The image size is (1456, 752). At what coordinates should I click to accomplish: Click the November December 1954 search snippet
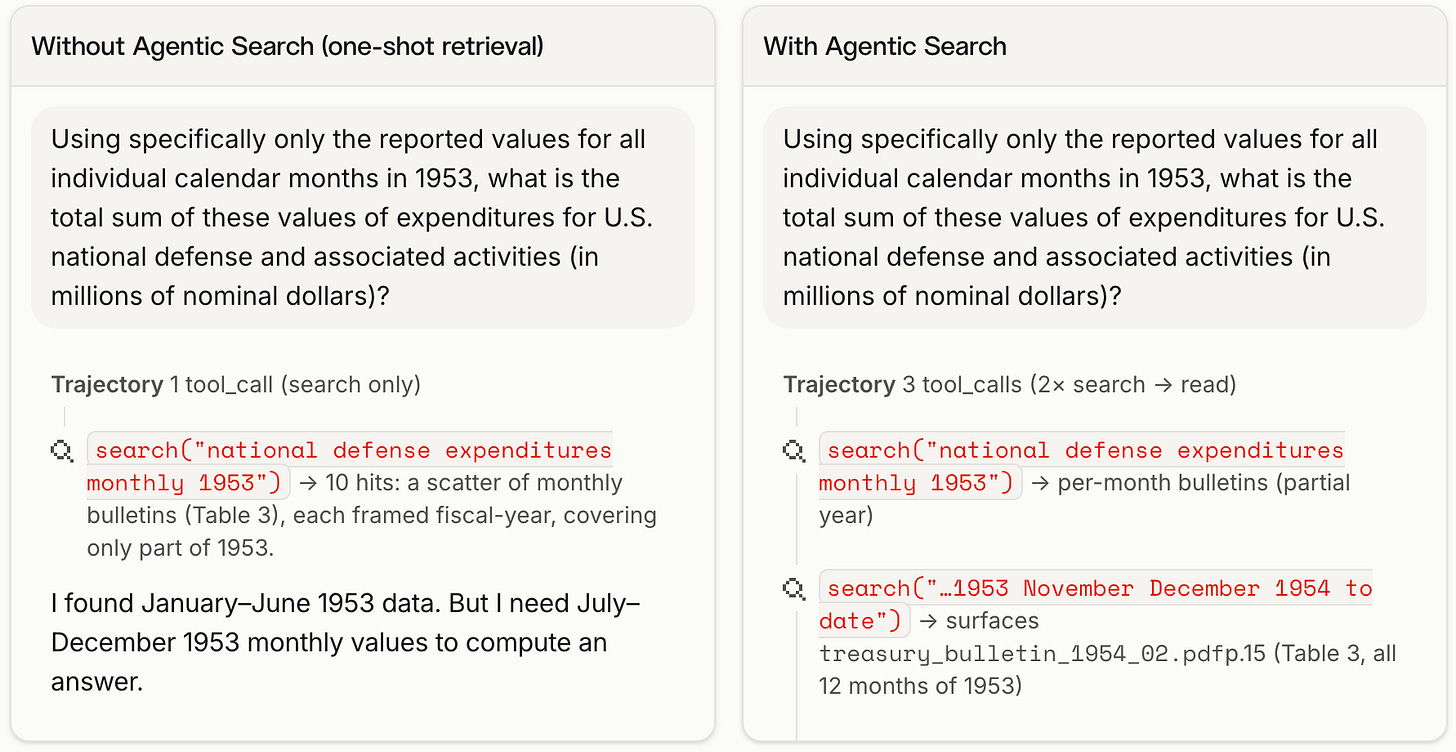tap(1096, 604)
